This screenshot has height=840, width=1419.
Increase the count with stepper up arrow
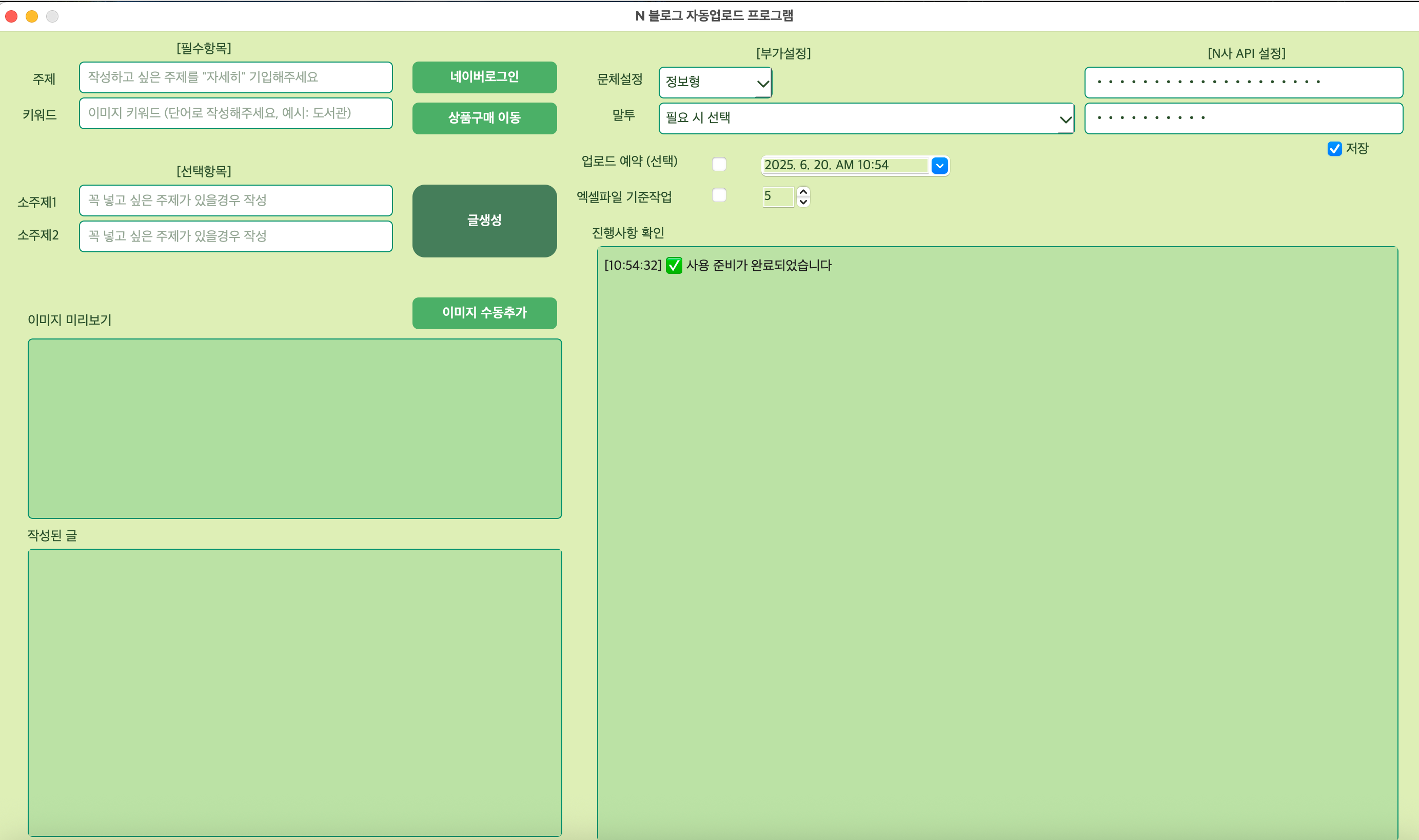(x=803, y=192)
